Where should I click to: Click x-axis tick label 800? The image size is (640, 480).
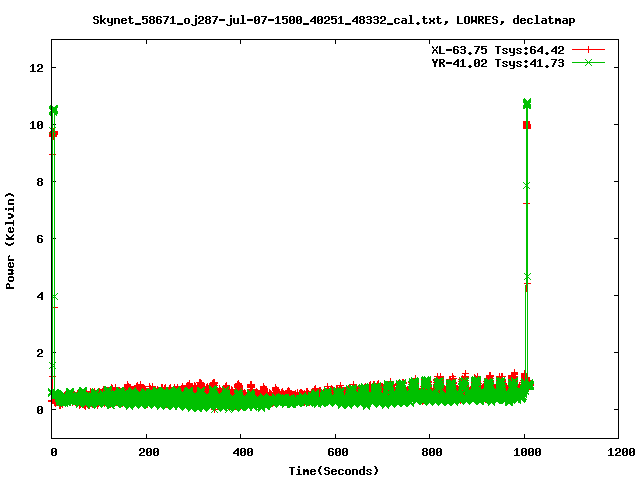click(x=432, y=452)
